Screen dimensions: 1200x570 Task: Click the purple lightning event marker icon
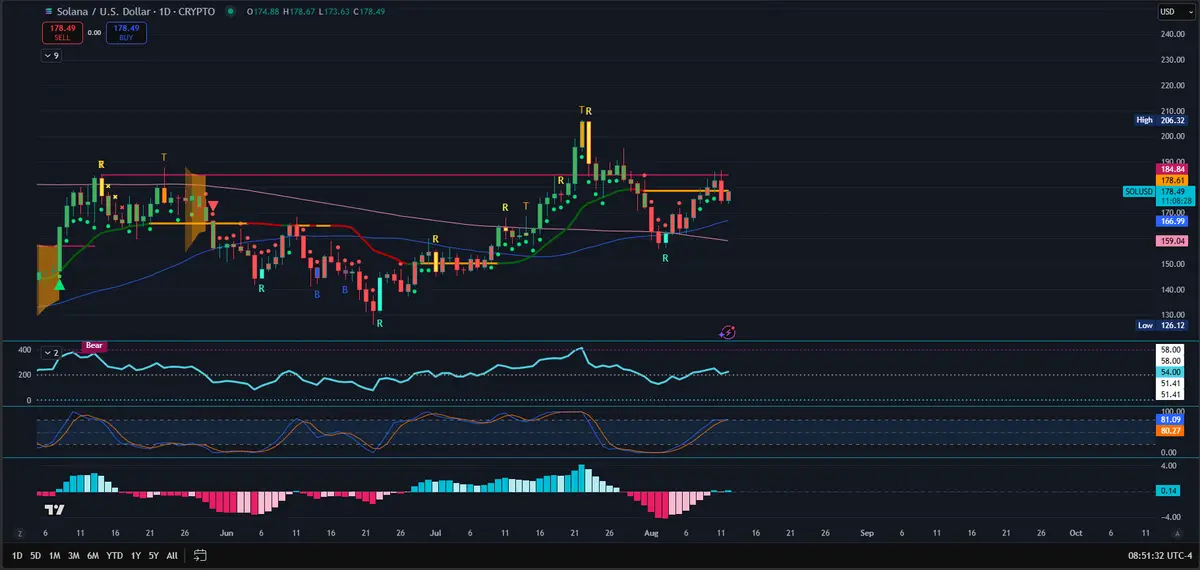(728, 330)
